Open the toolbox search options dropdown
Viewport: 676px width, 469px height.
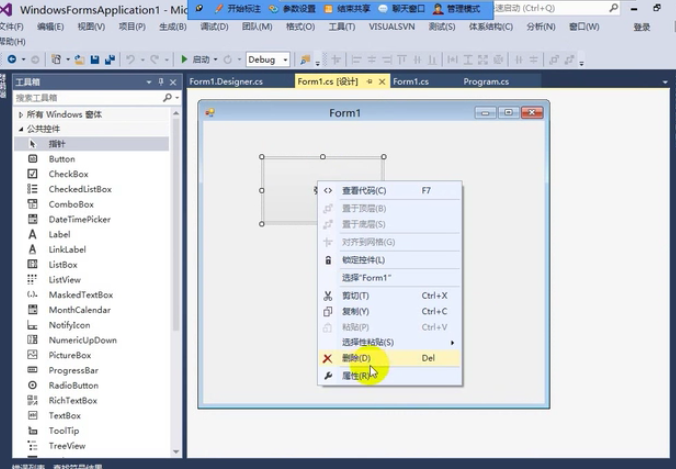pos(177,98)
